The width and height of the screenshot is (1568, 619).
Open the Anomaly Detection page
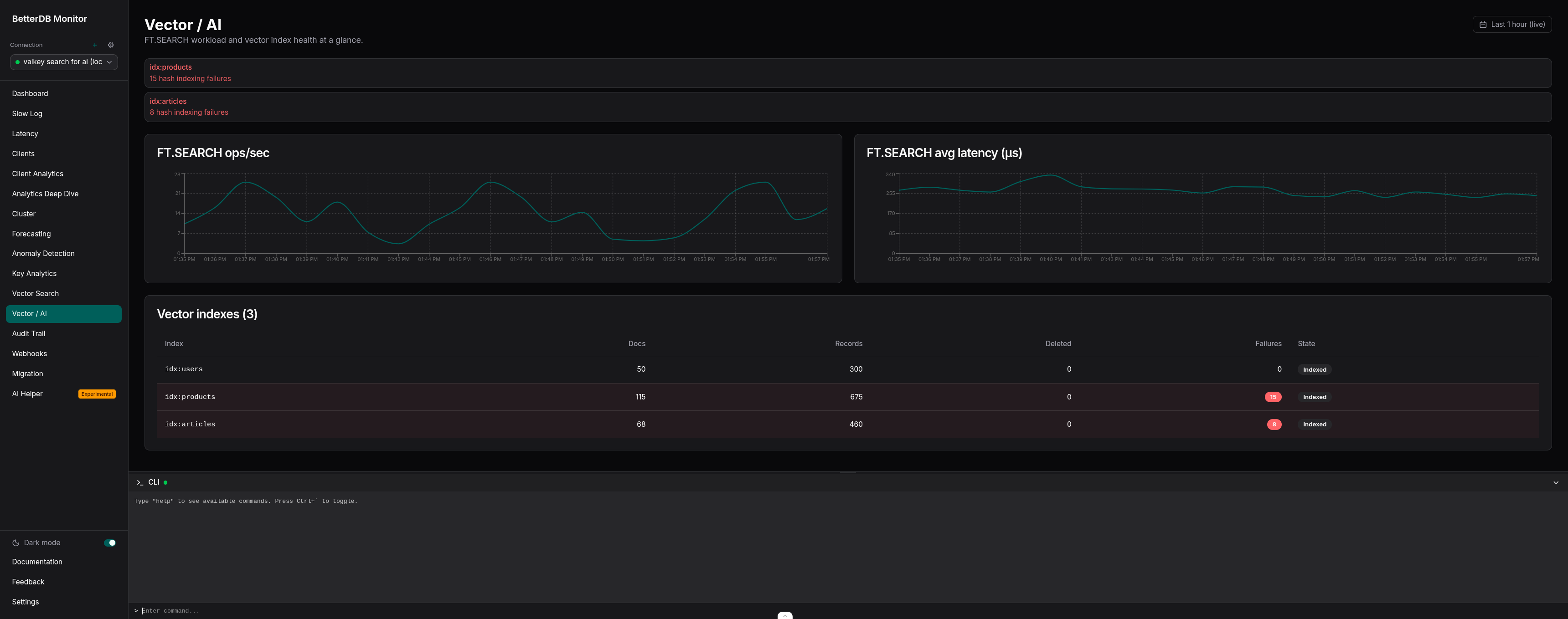click(x=42, y=253)
